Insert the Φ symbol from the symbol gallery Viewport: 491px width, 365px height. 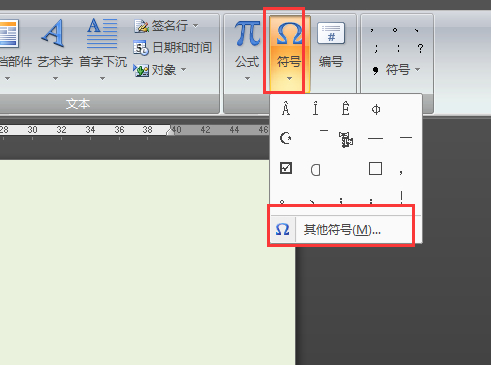point(376,110)
